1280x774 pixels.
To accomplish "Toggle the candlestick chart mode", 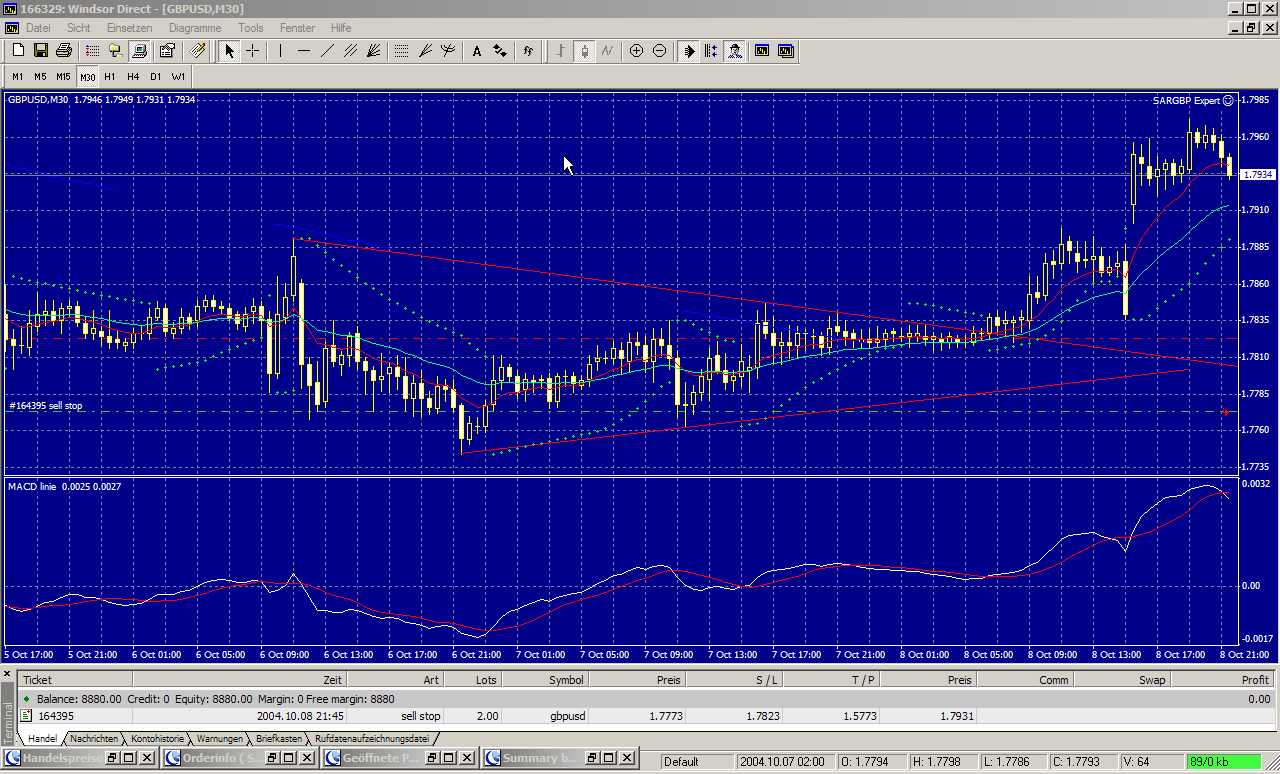I will [584, 51].
